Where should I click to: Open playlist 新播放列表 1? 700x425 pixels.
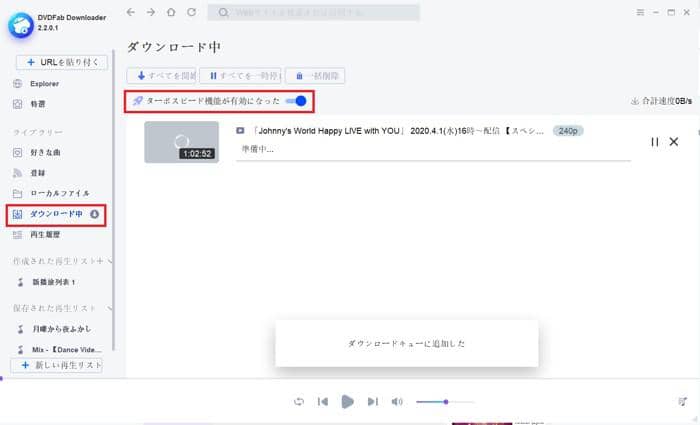coord(47,282)
